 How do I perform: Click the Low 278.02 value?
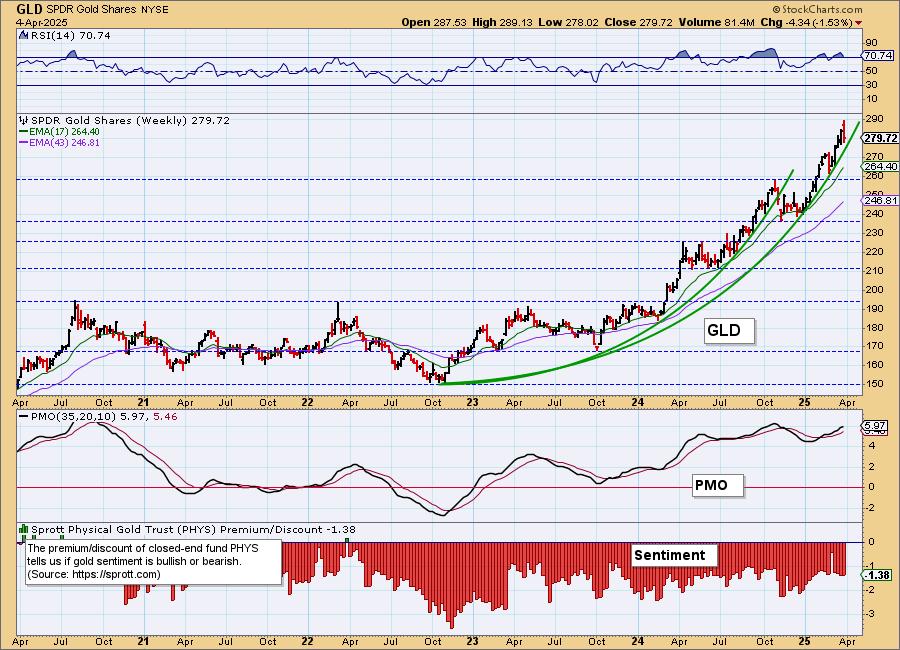point(568,22)
